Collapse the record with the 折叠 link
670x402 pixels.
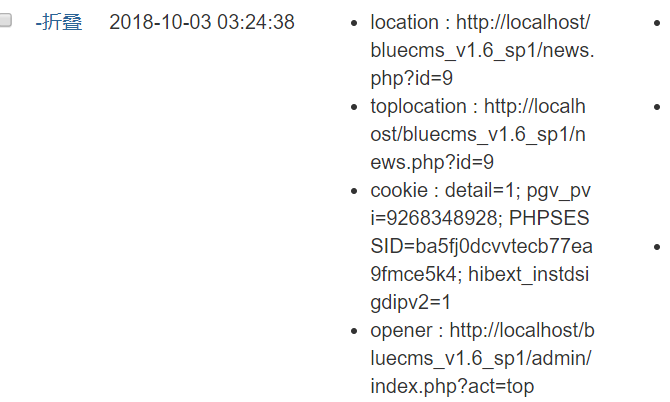click(59, 22)
